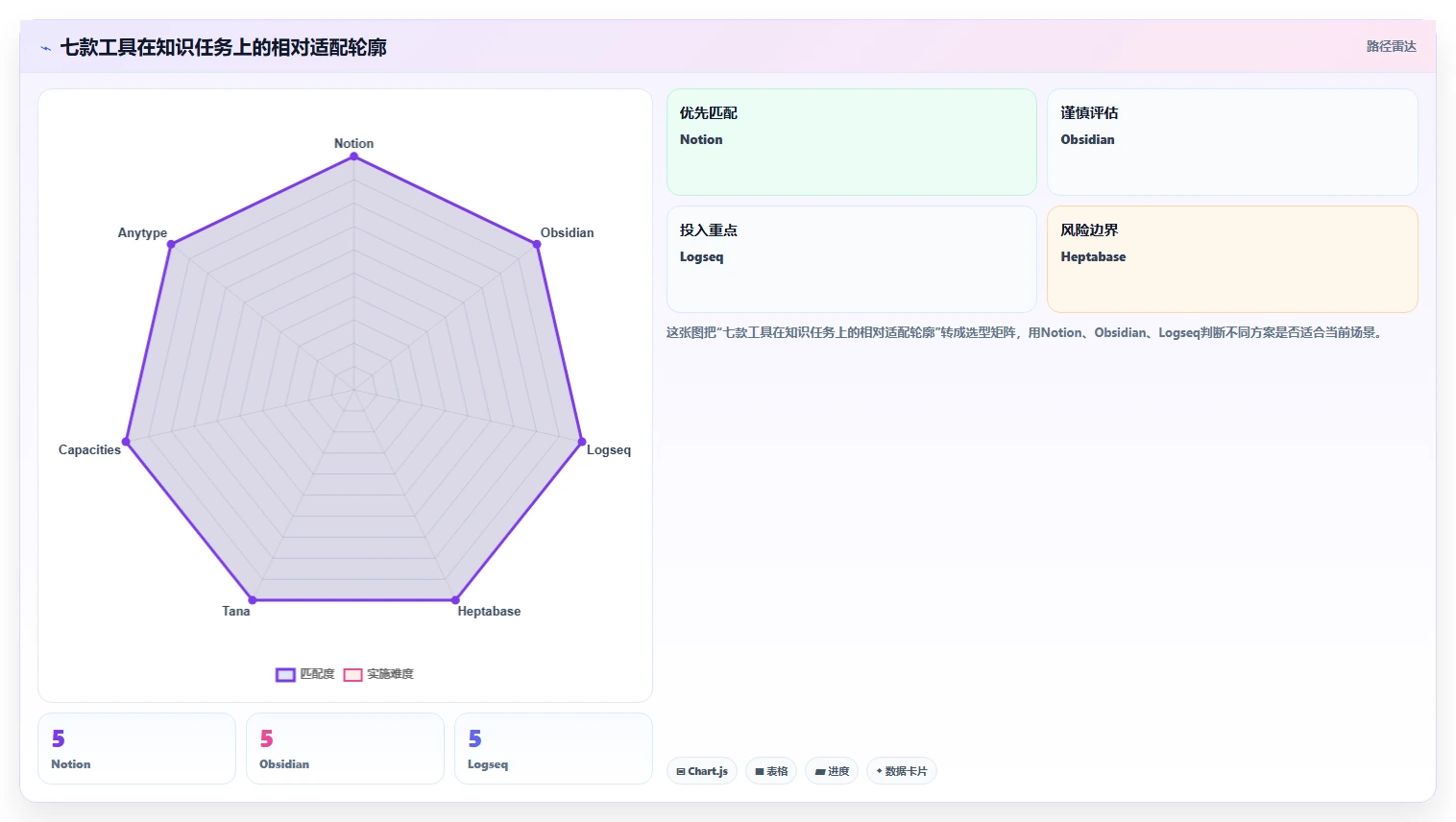This screenshot has width=1456, height=822.
Task: Click the Obsidian data point on radar
Action: pyautogui.click(x=537, y=244)
